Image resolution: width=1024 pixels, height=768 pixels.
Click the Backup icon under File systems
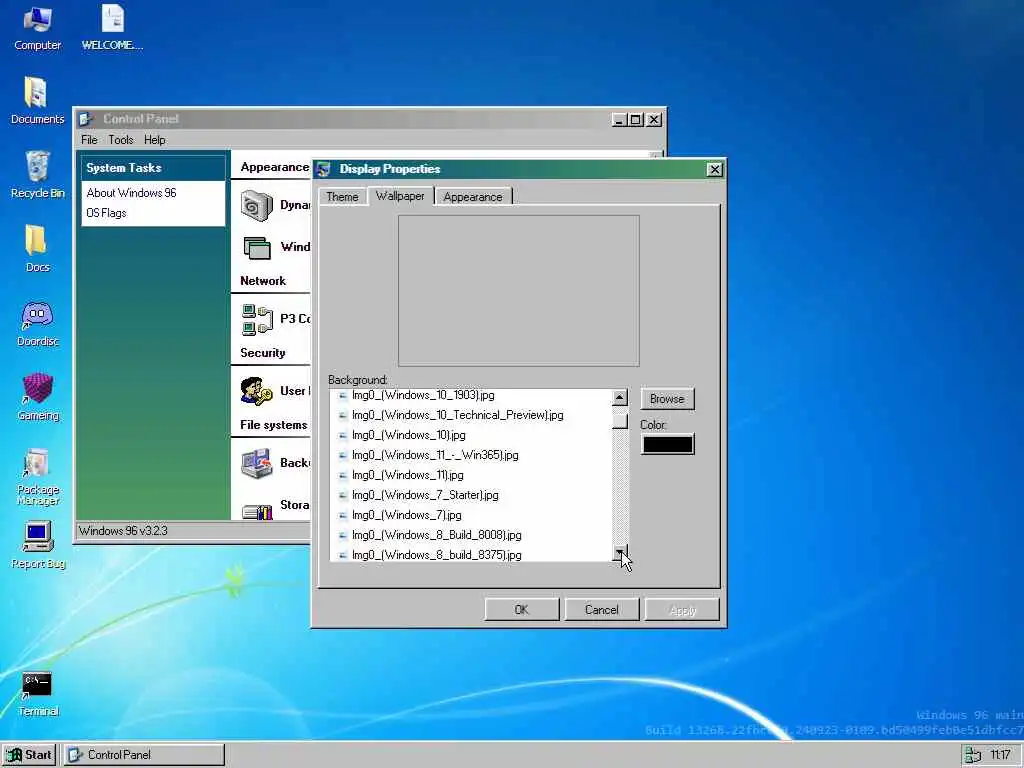[256, 463]
